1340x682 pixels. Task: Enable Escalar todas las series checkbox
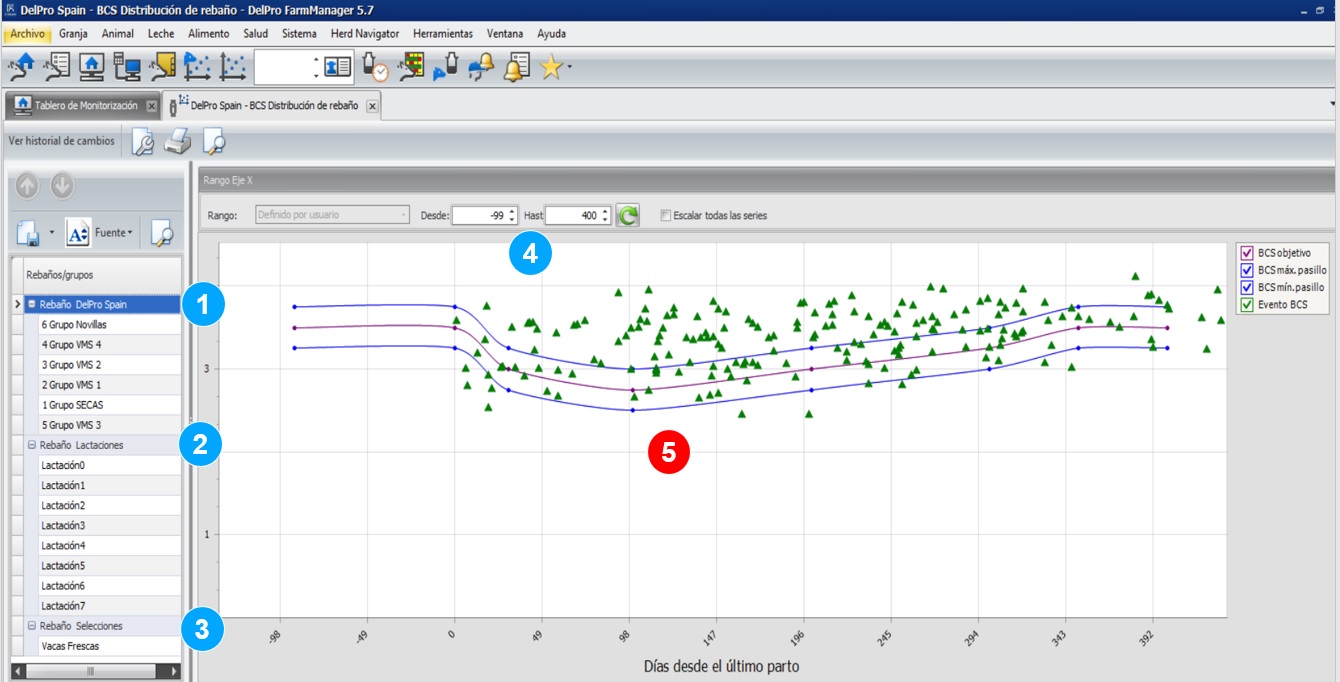pyautogui.click(x=666, y=215)
